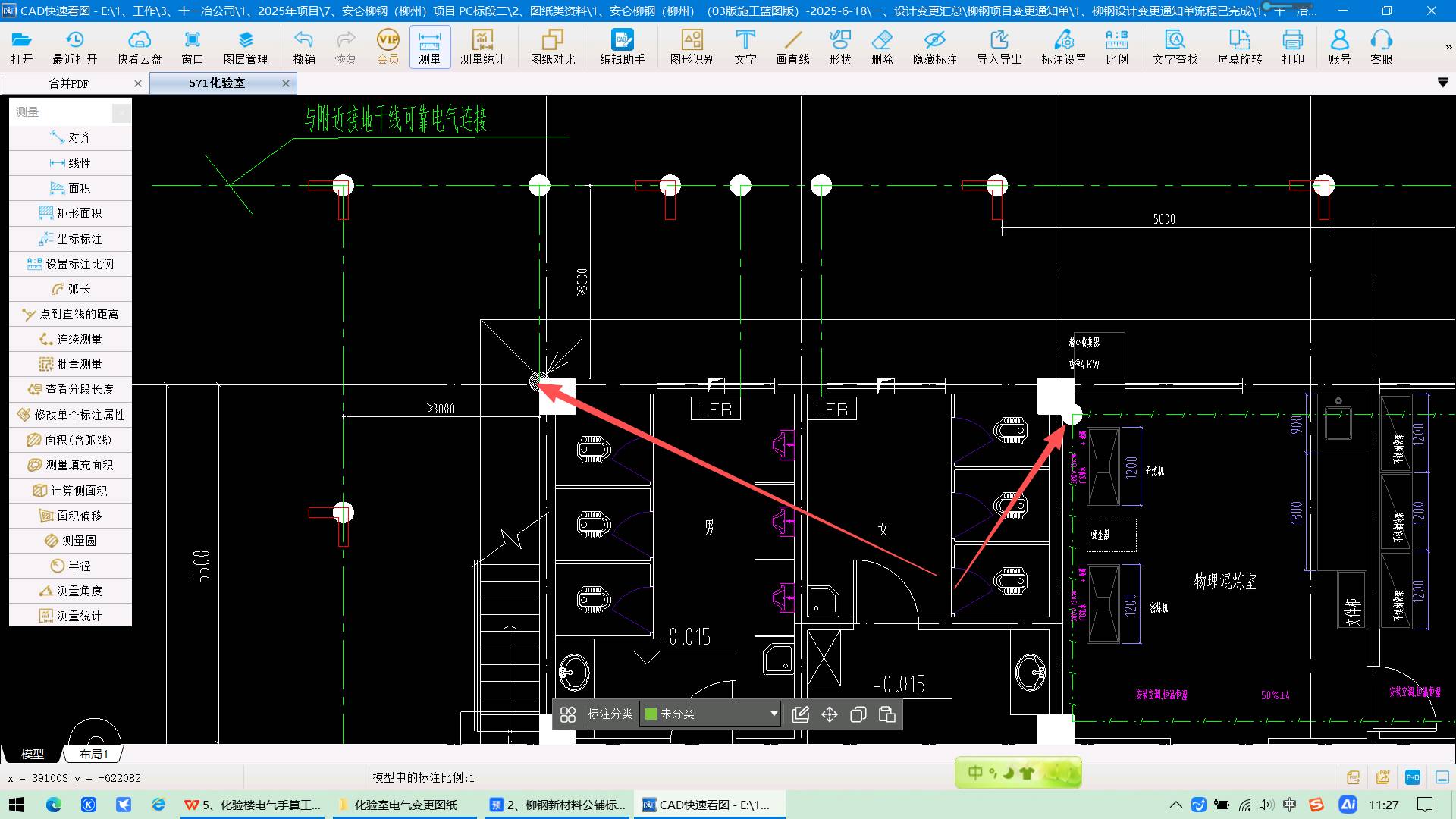Select the 图纸对比 drawing compare tool

click(x=552, y=40)
